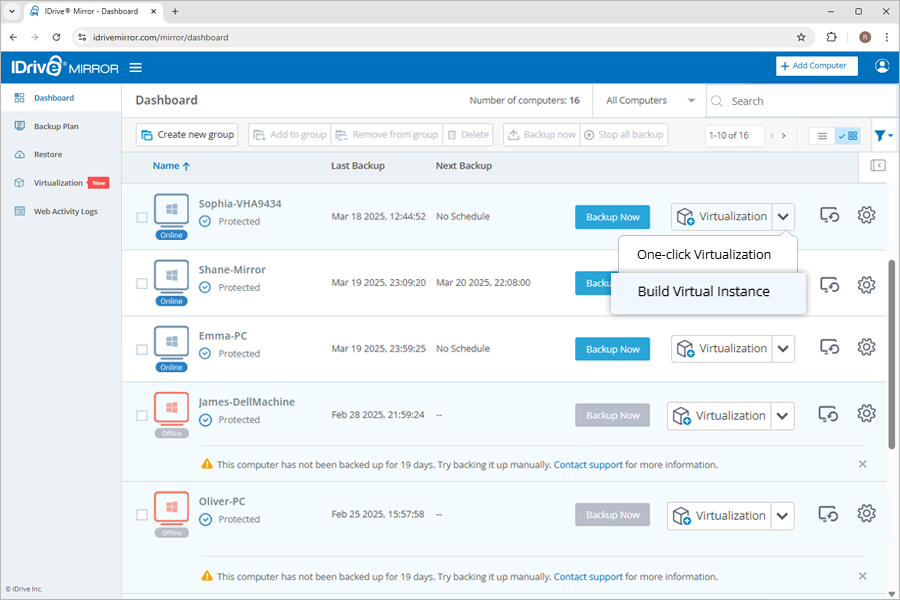Screen dimensions: 900x600
Task: Reload the page in browser
Action: pyautogui.click(x=56, y=37)
